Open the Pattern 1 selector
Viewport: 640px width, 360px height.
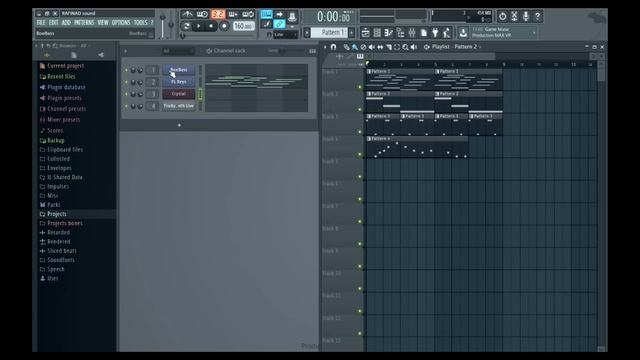(329, 32)
